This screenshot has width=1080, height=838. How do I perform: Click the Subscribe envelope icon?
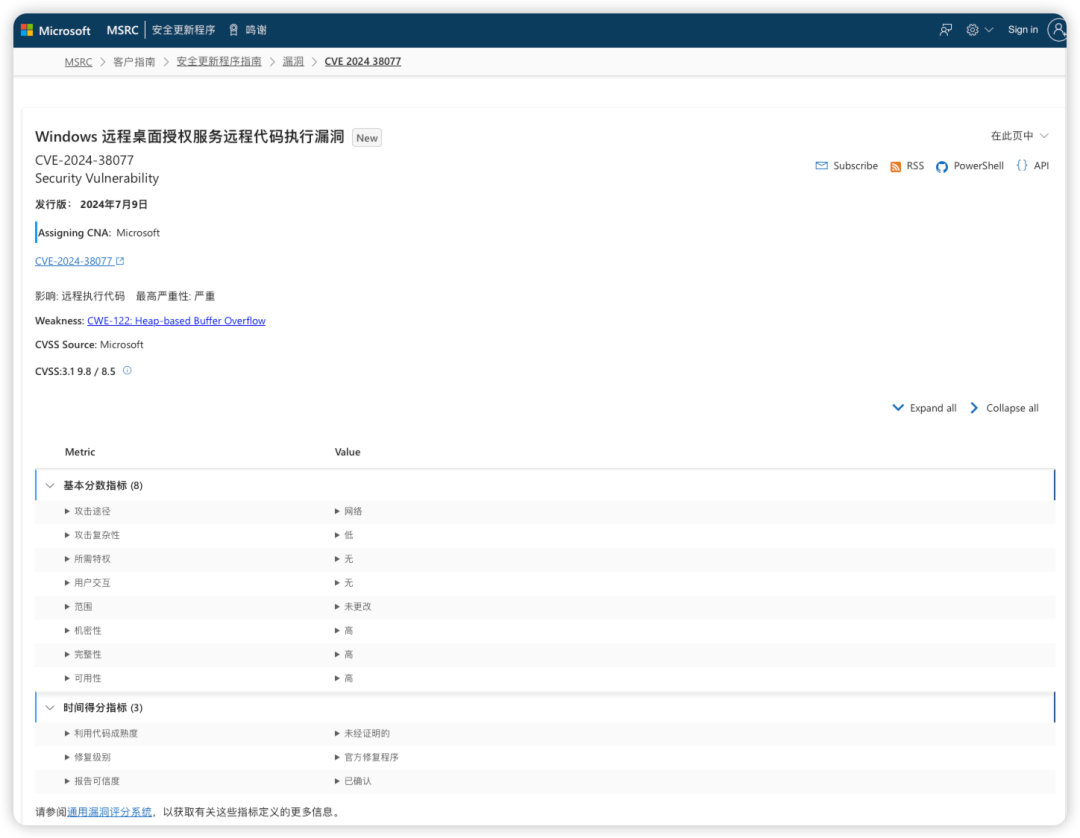[x=822, y=166]
